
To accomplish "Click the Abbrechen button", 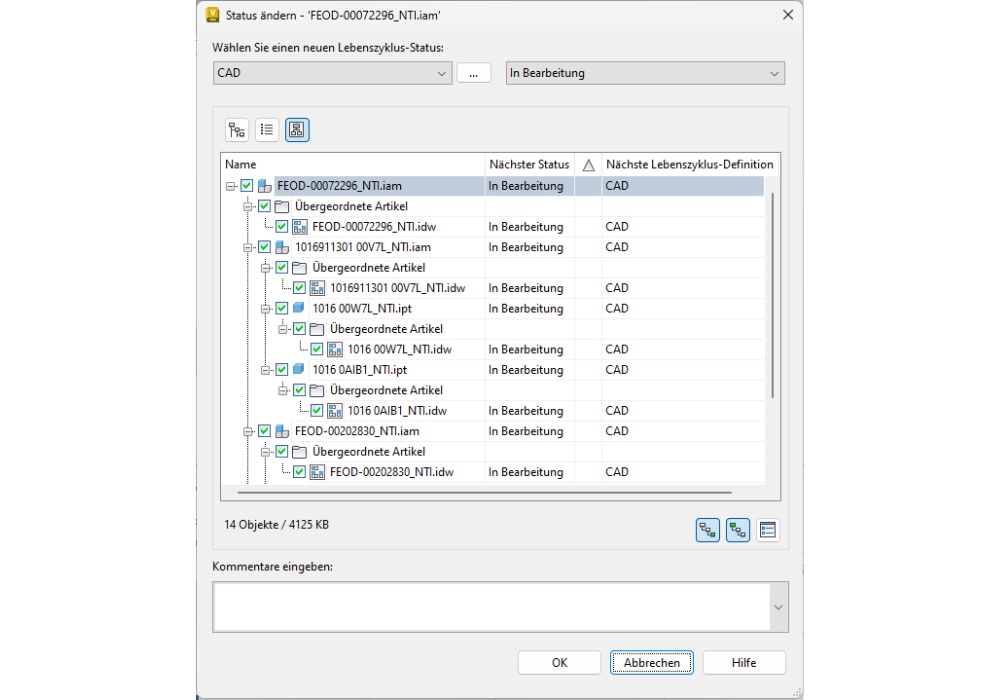I will (652, 662).
